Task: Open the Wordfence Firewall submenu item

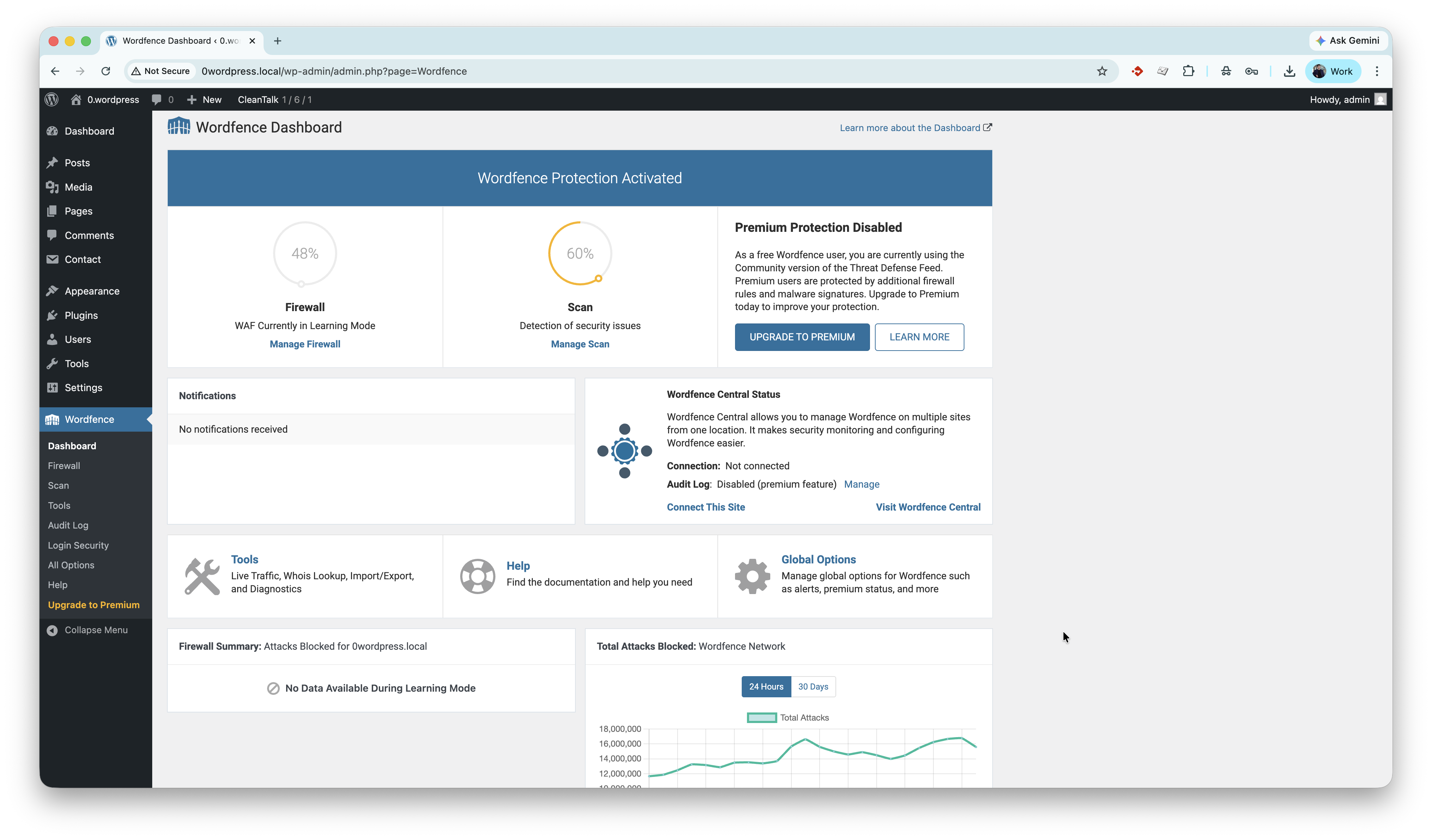Action: [64, 466]
